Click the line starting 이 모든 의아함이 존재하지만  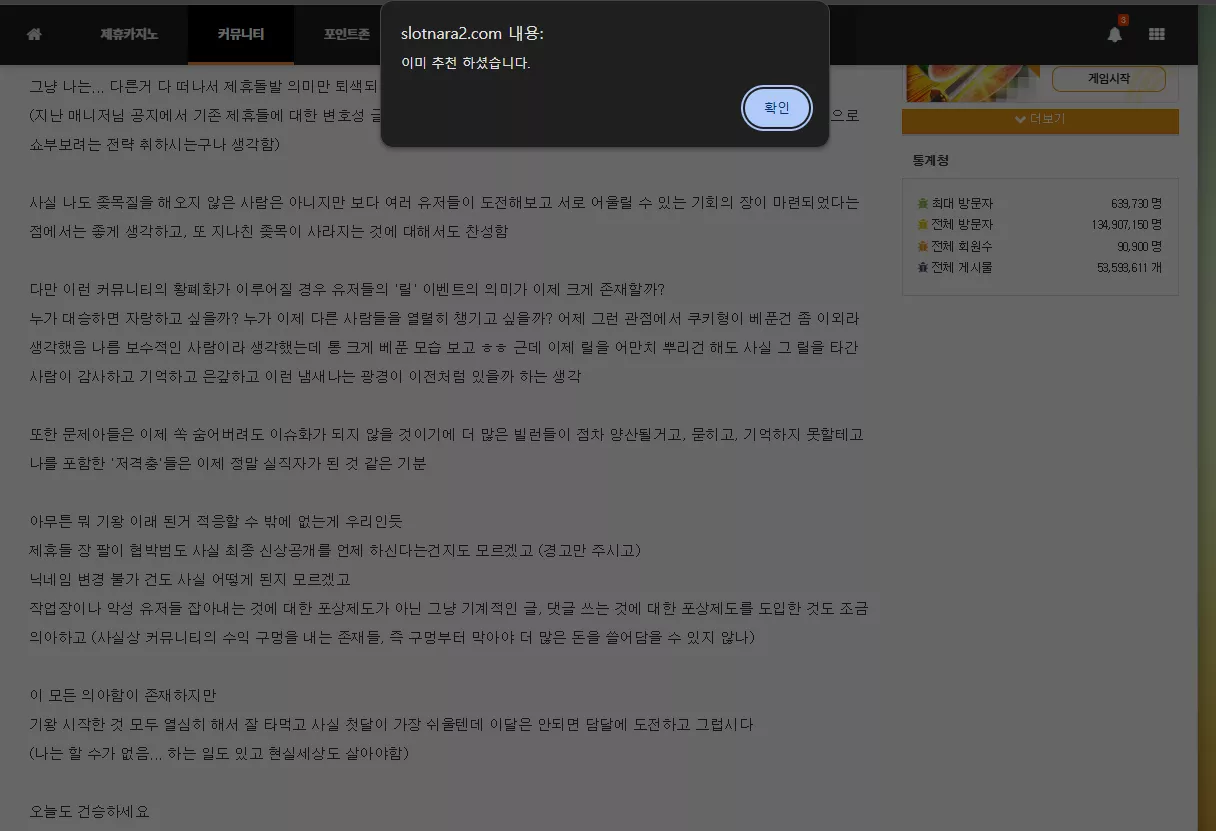coord(123,695)
